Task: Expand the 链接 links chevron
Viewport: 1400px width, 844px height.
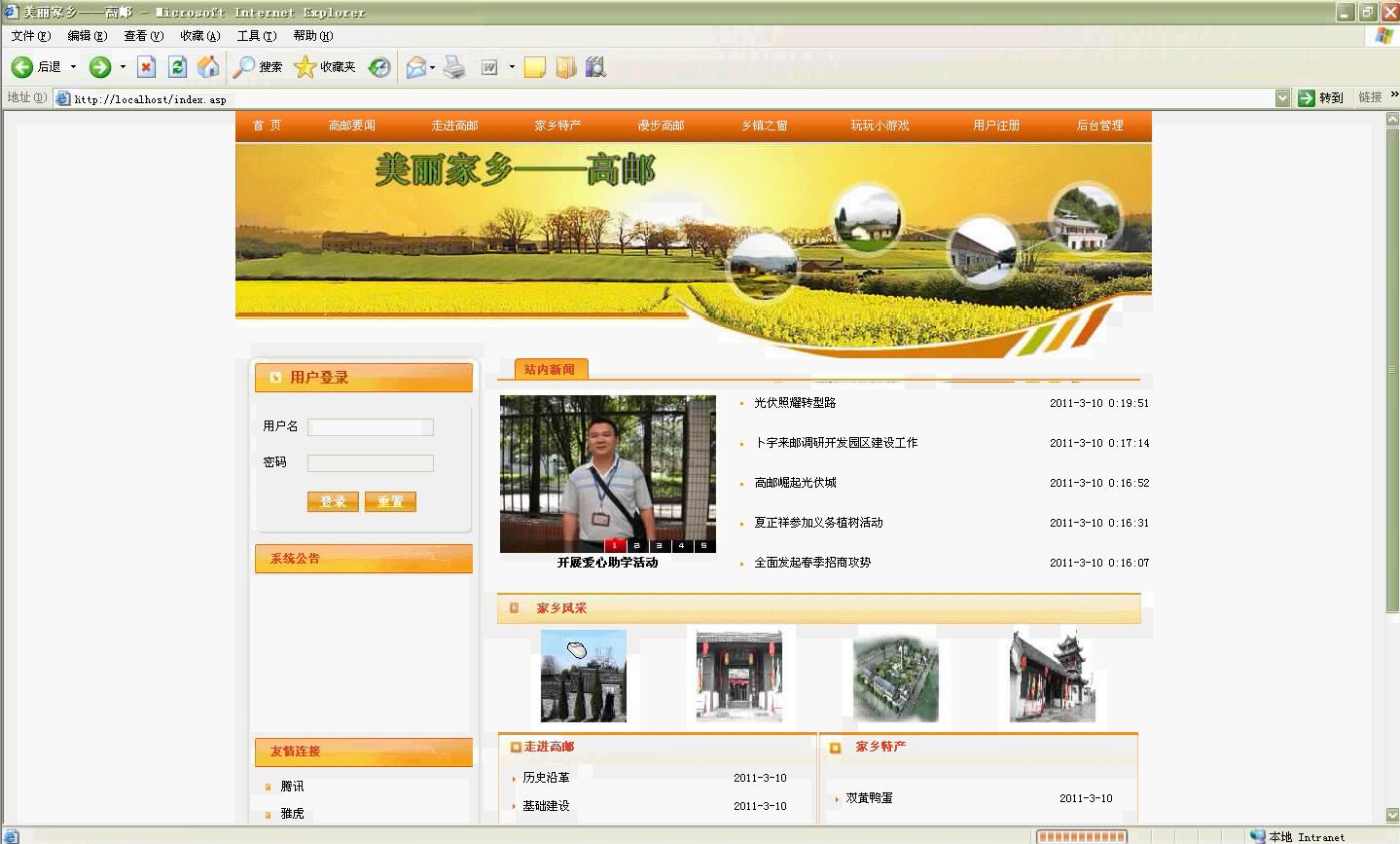Action: coord(1393,94)
